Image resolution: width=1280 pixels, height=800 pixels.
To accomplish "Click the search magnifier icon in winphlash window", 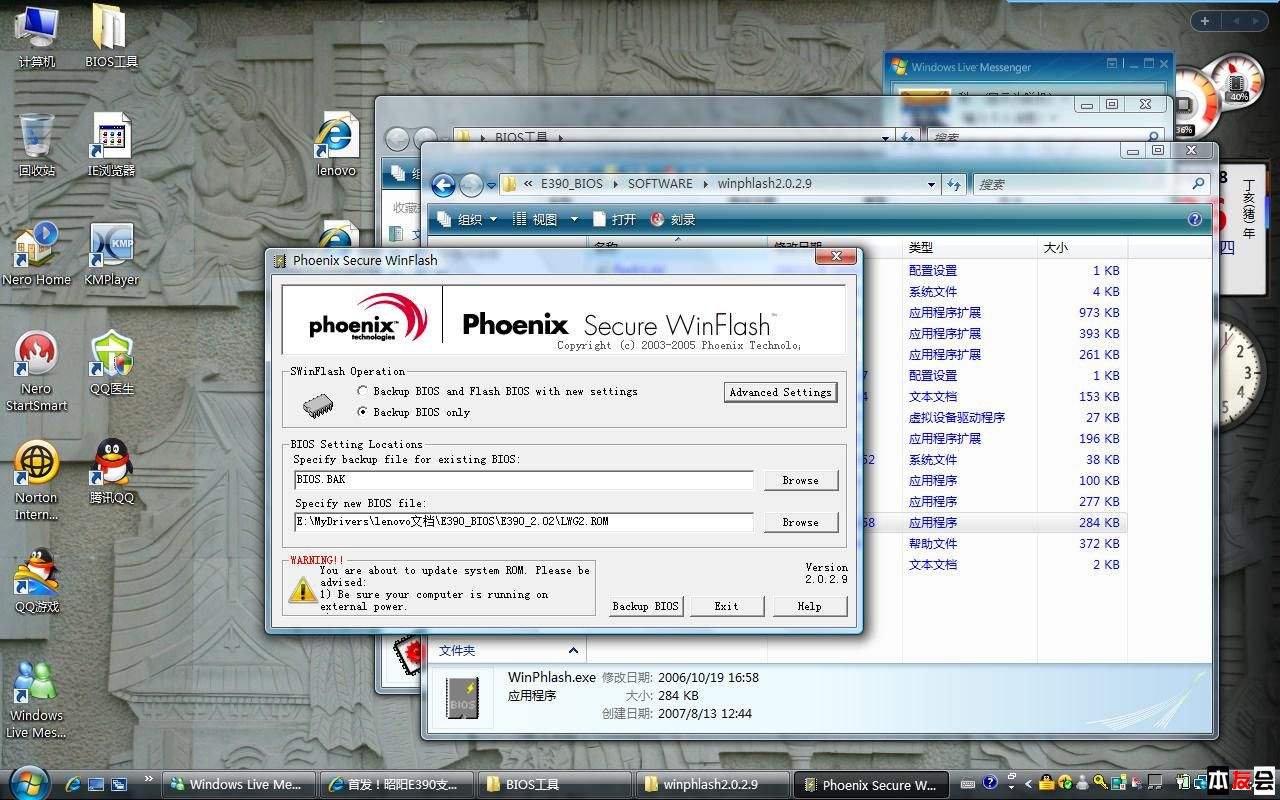I will (x=1198, y=184).
